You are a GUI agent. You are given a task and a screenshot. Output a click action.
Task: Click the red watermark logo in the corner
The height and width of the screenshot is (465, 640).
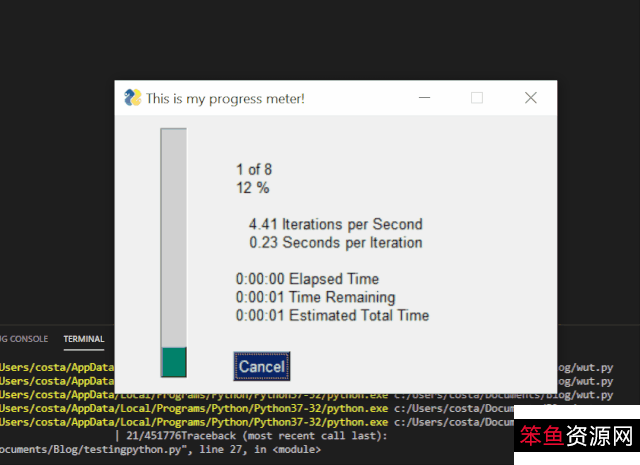[x=576, y=438]
